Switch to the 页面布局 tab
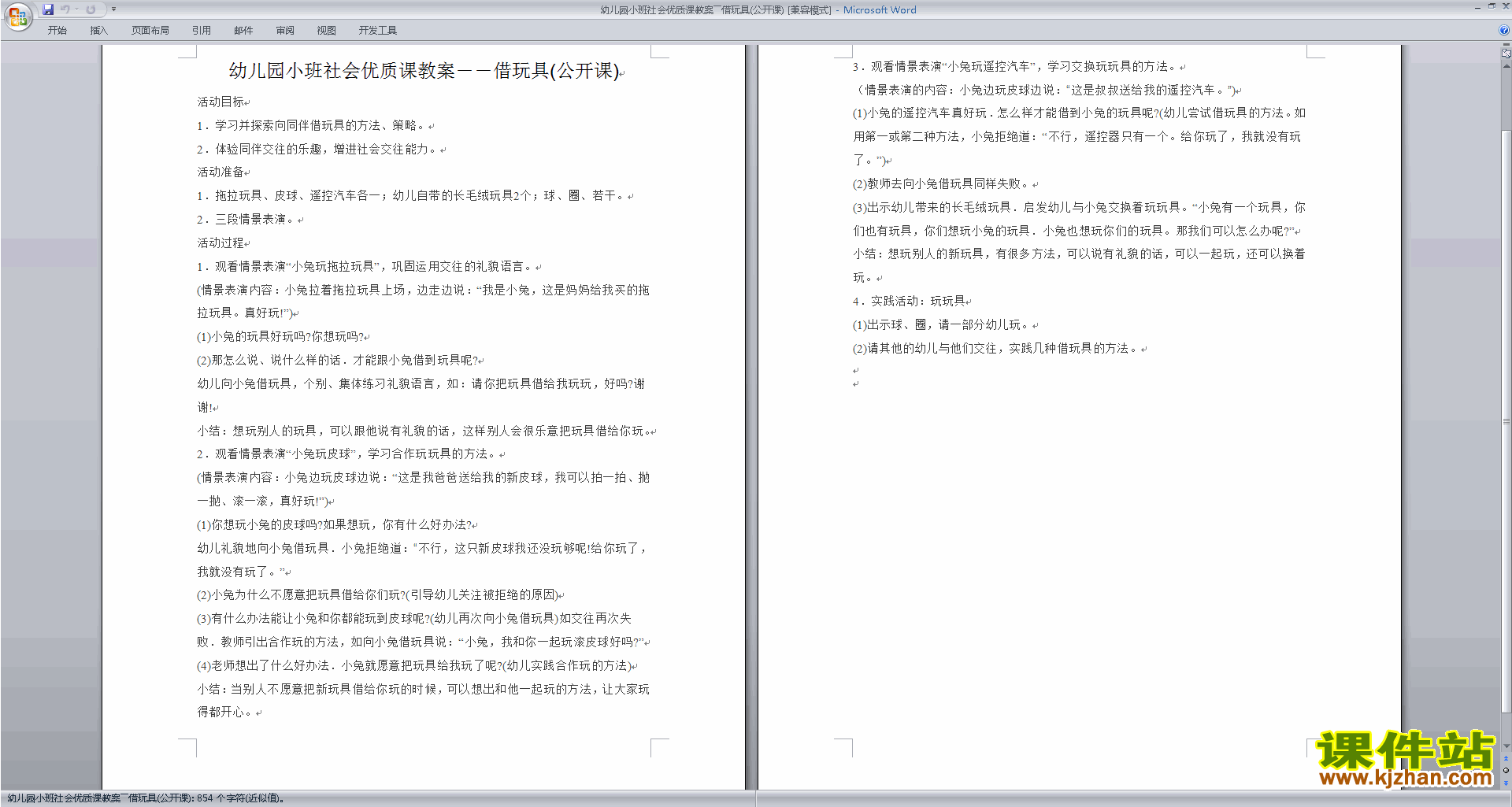 coord(150,31)
